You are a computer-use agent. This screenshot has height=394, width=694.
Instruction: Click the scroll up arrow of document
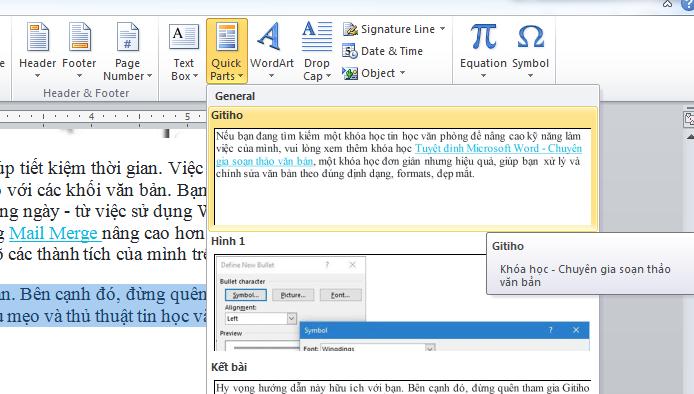[690, 137]
